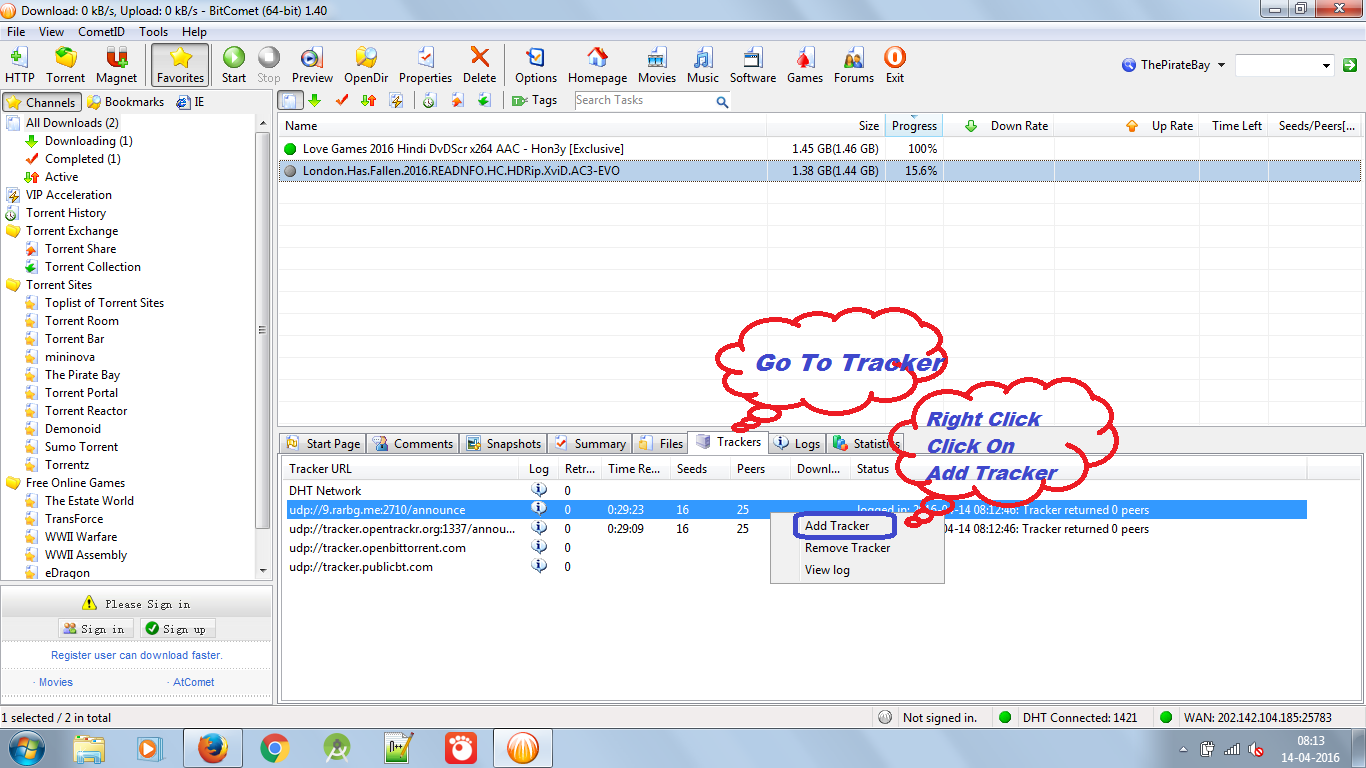Open the File menu

[16, 32]
